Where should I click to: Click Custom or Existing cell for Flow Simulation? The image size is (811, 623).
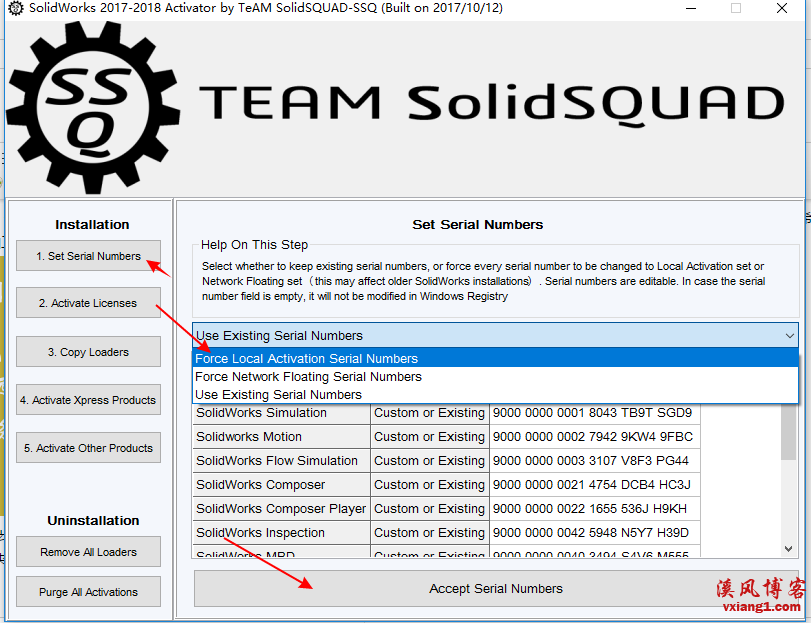429,460
